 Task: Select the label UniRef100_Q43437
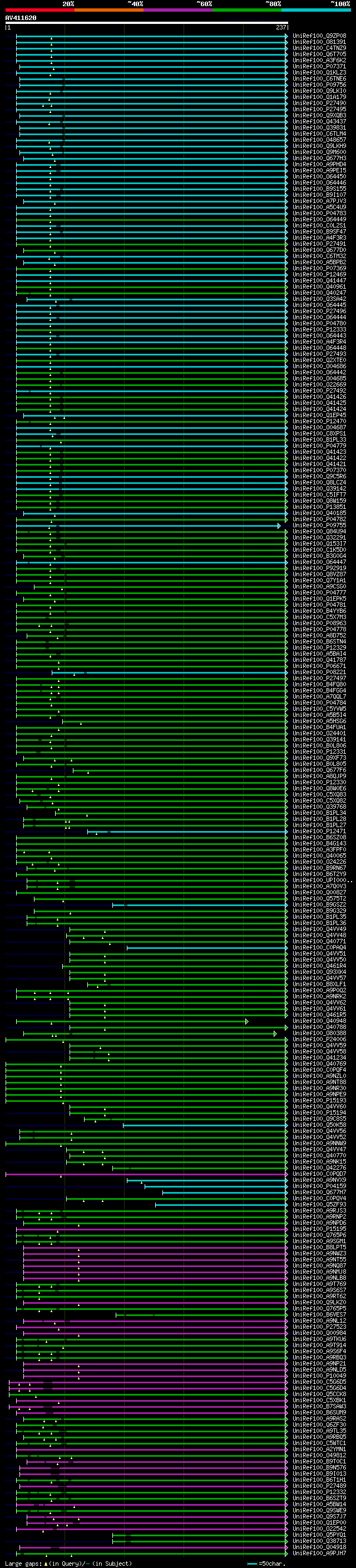(x=319, y=122)
